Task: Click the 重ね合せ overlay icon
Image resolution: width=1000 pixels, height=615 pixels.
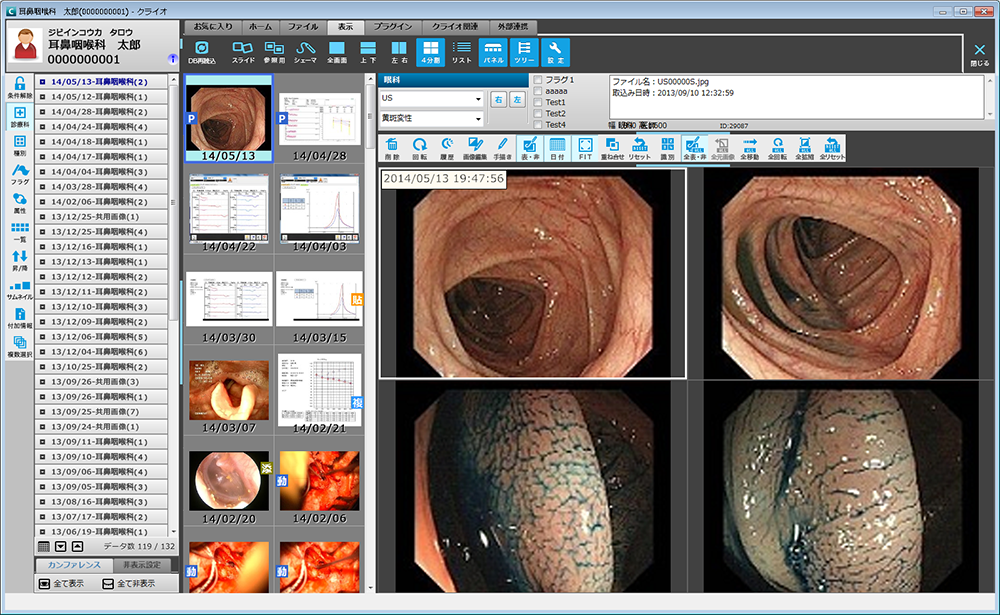Action: (612, 148)
